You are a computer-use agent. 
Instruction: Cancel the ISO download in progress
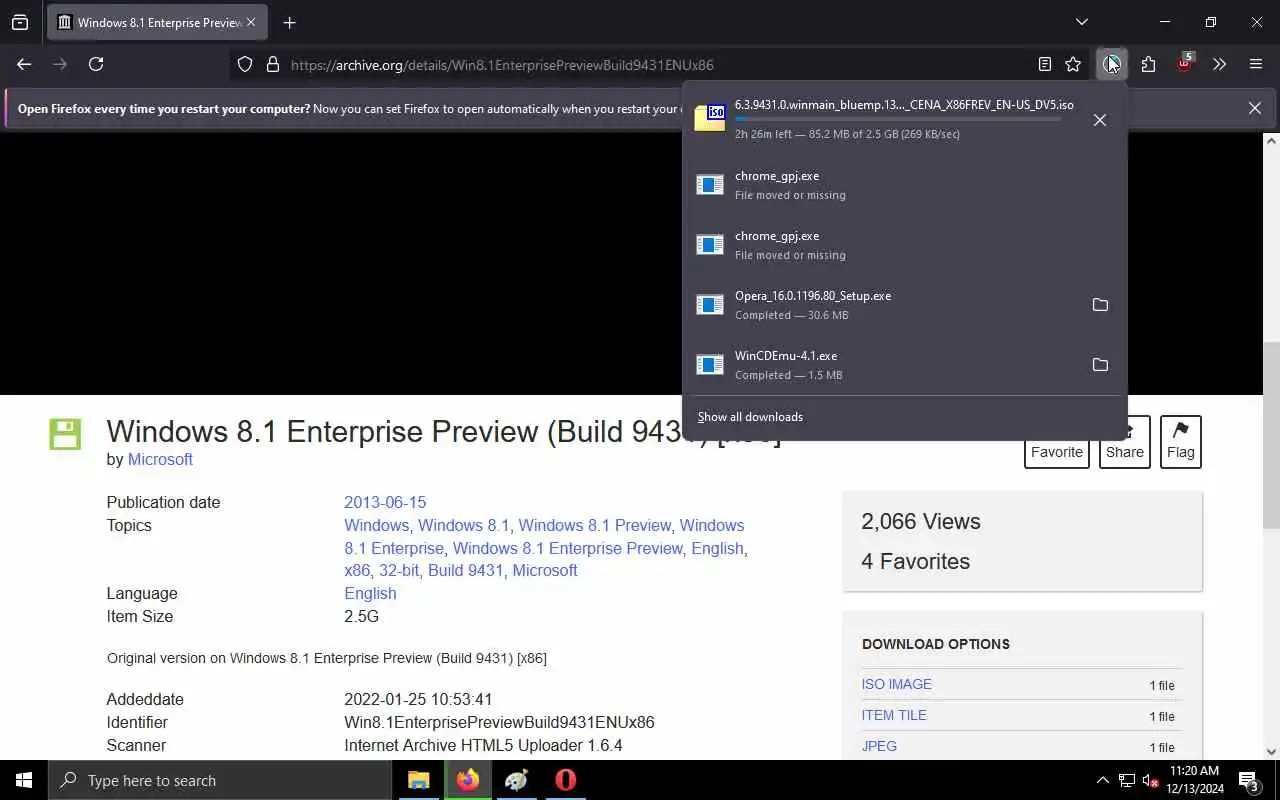pos(1099,120)
